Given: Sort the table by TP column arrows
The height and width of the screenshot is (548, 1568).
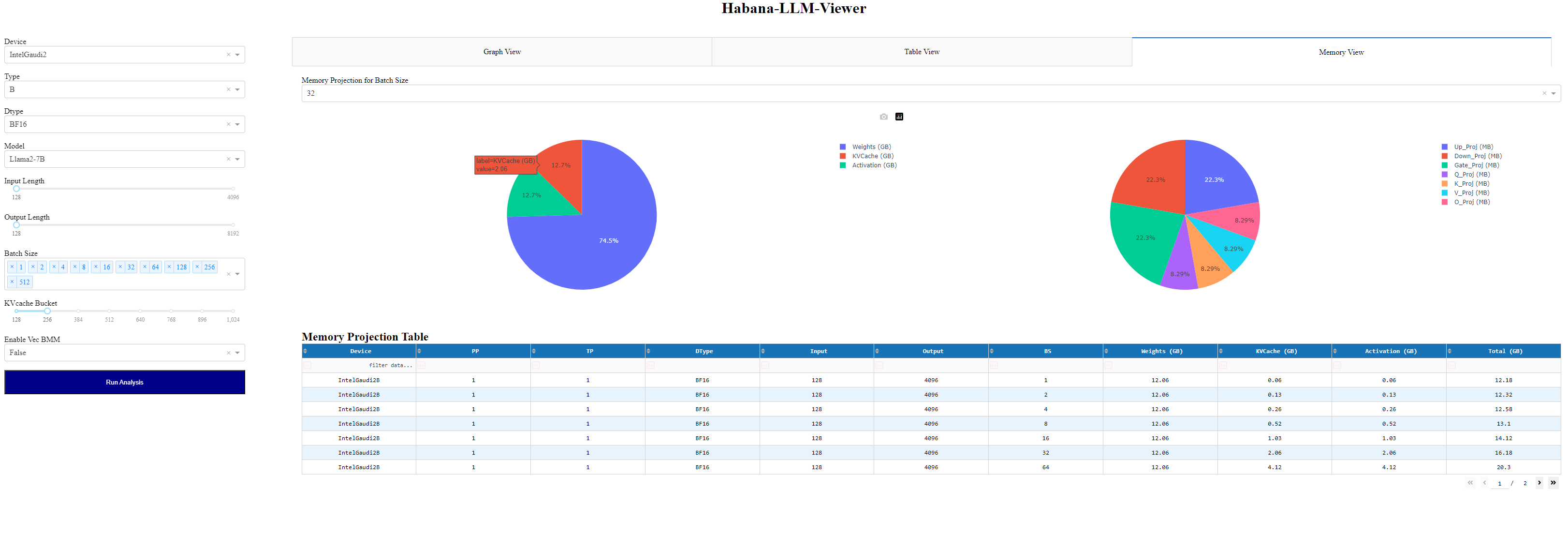Looking at the screenshot, I should tap(534, 351).
